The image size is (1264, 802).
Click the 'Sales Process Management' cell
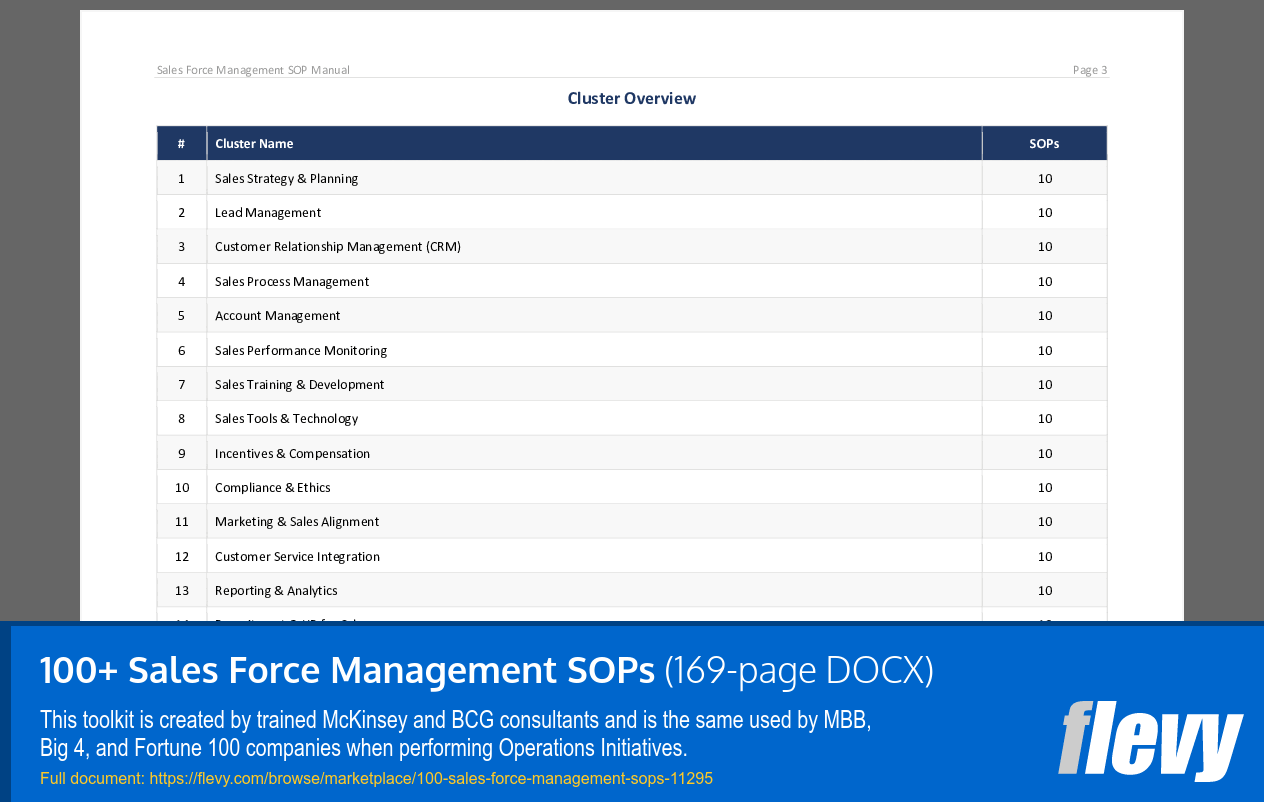pyautogui.click(x=291, y=281)
